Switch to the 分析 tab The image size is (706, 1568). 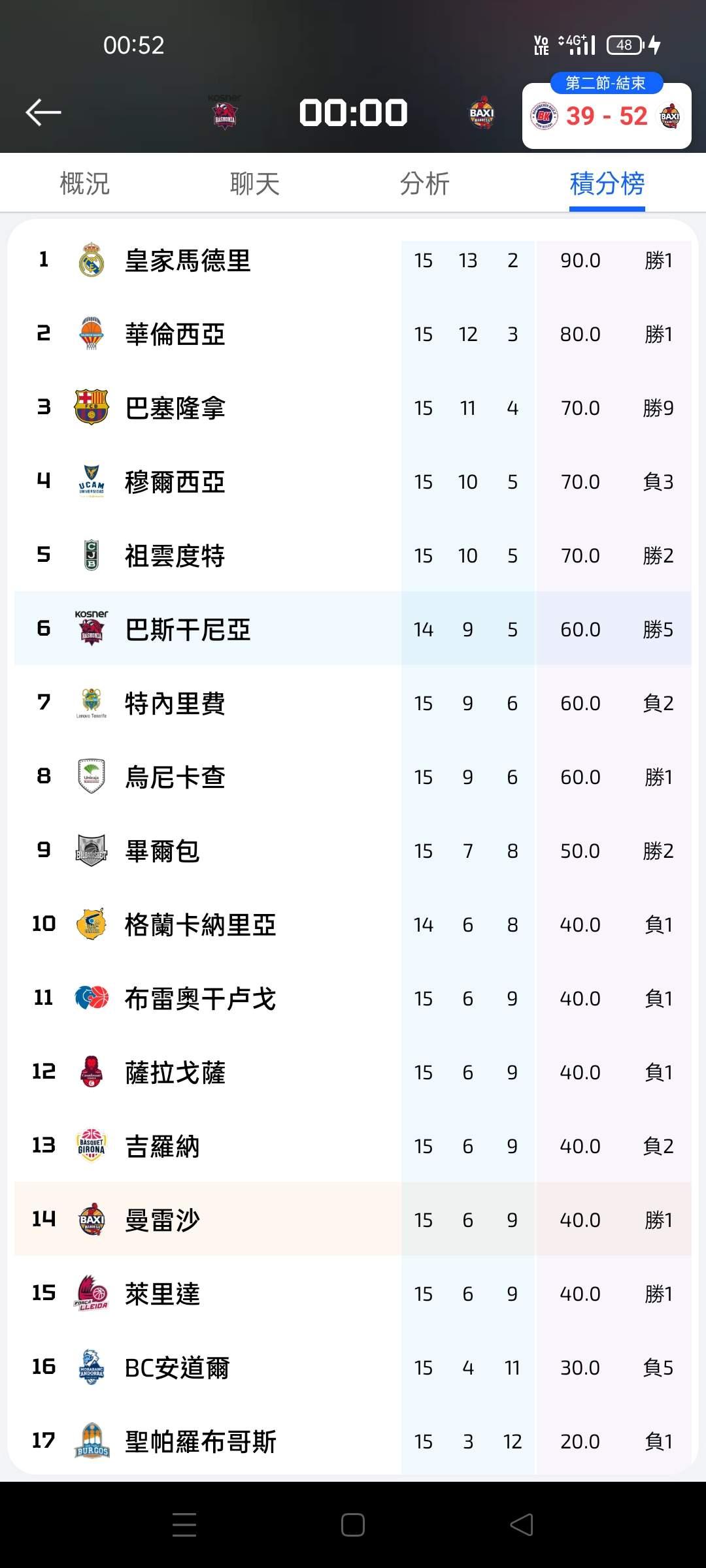pos(424,184)
